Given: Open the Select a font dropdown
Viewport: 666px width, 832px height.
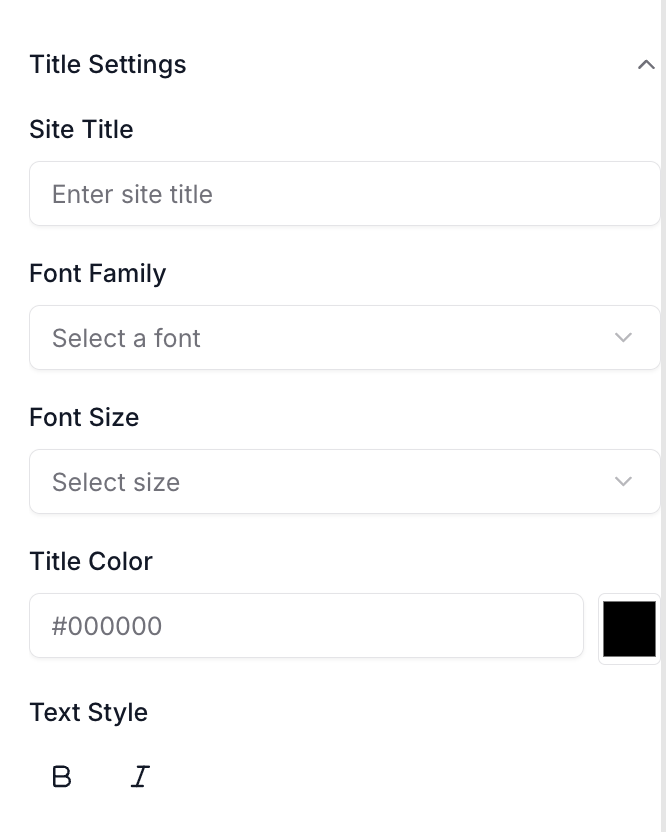Looking at the screenshot, I should (x=344, y=337).
